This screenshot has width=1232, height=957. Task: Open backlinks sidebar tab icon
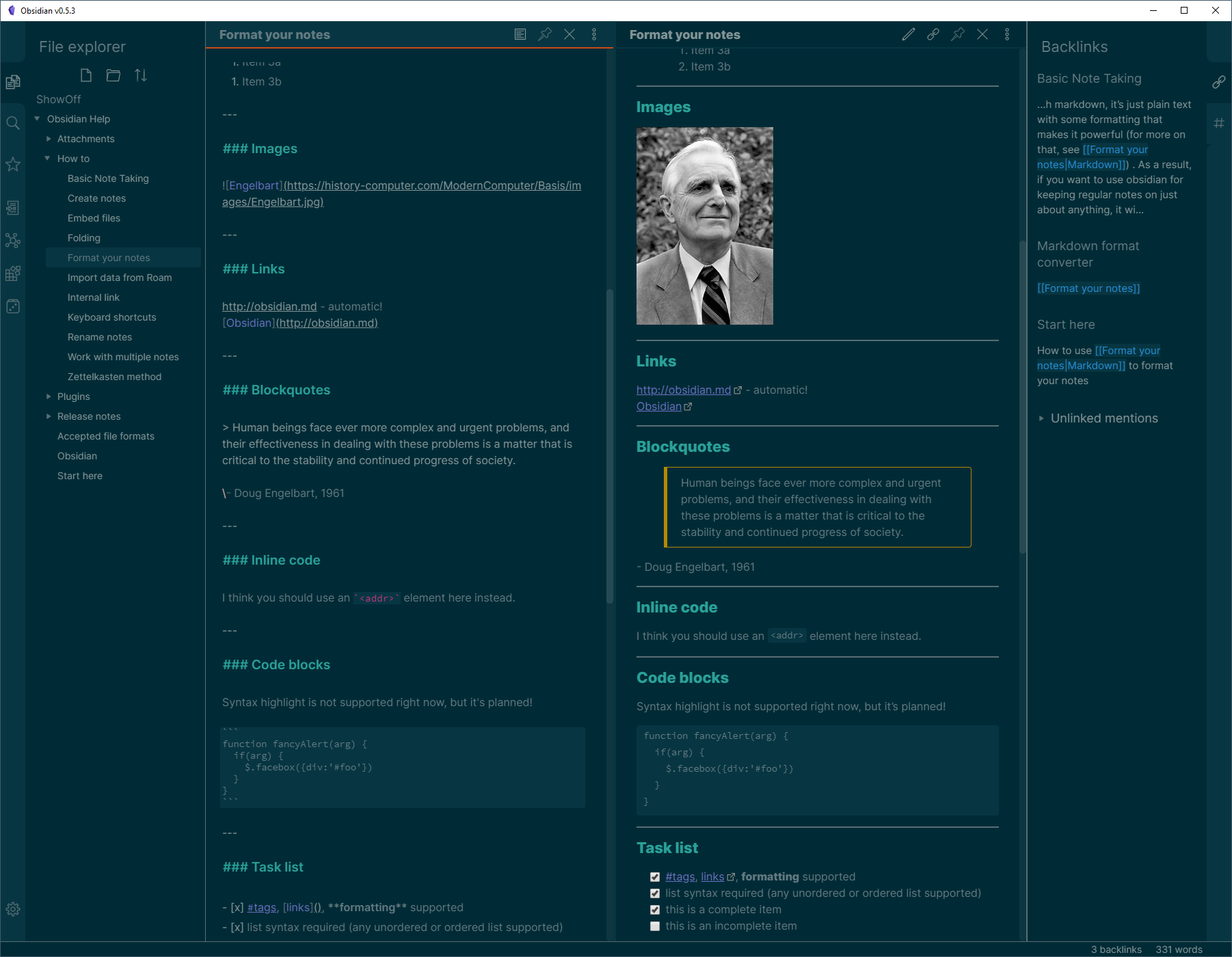(x=1219, y=82)
